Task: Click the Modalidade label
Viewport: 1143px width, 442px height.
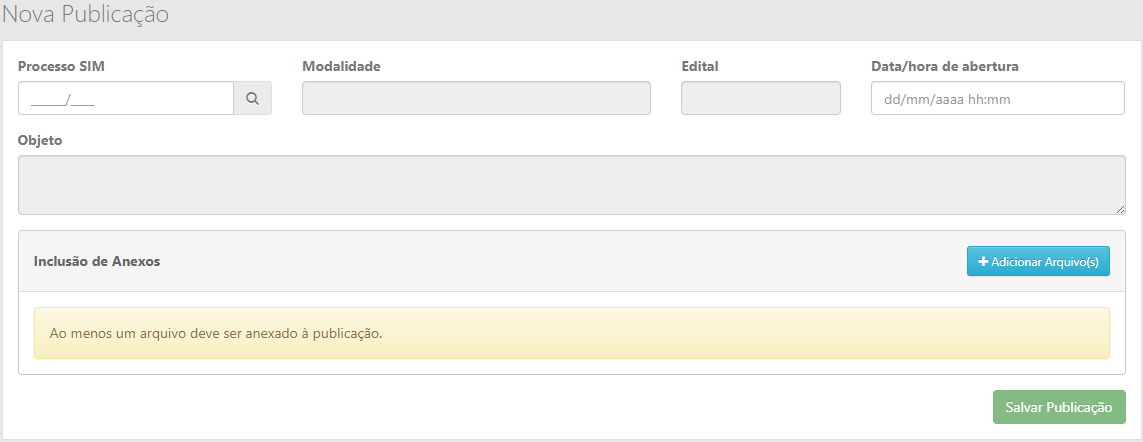Action: (341, 67)
